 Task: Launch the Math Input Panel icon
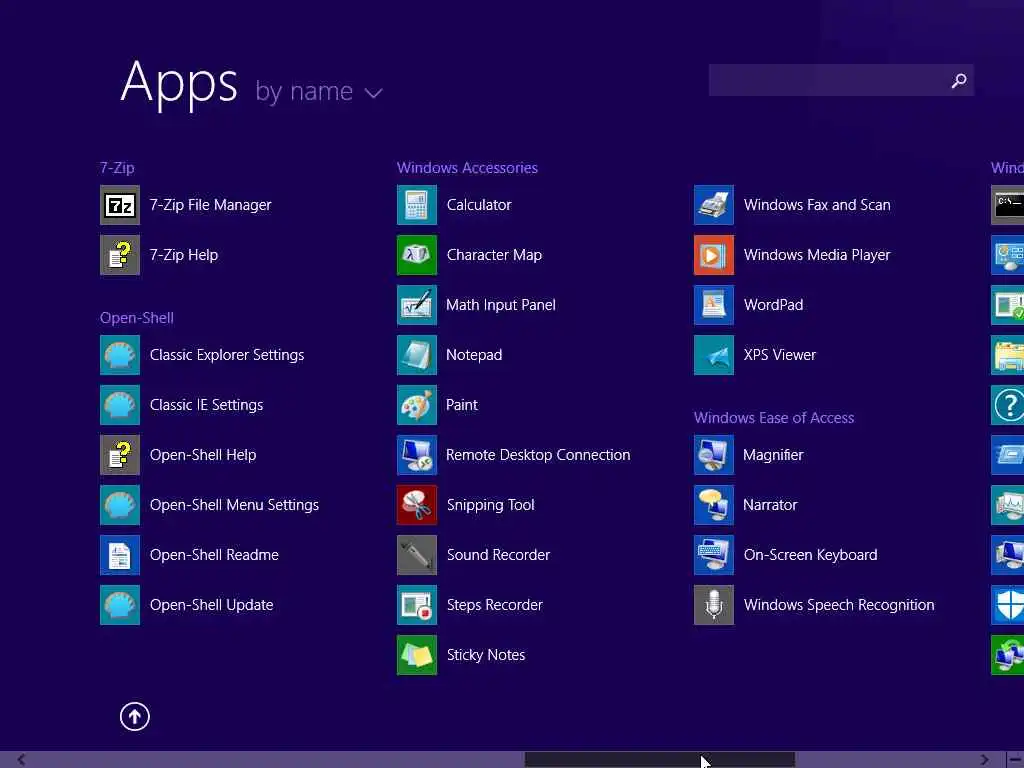(417, 305)
